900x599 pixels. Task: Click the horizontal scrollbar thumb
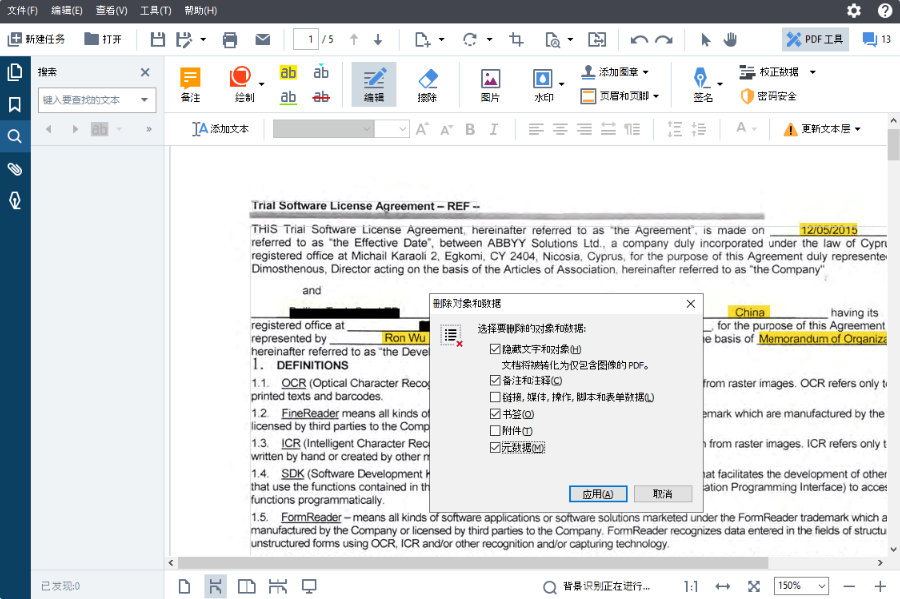473,563
